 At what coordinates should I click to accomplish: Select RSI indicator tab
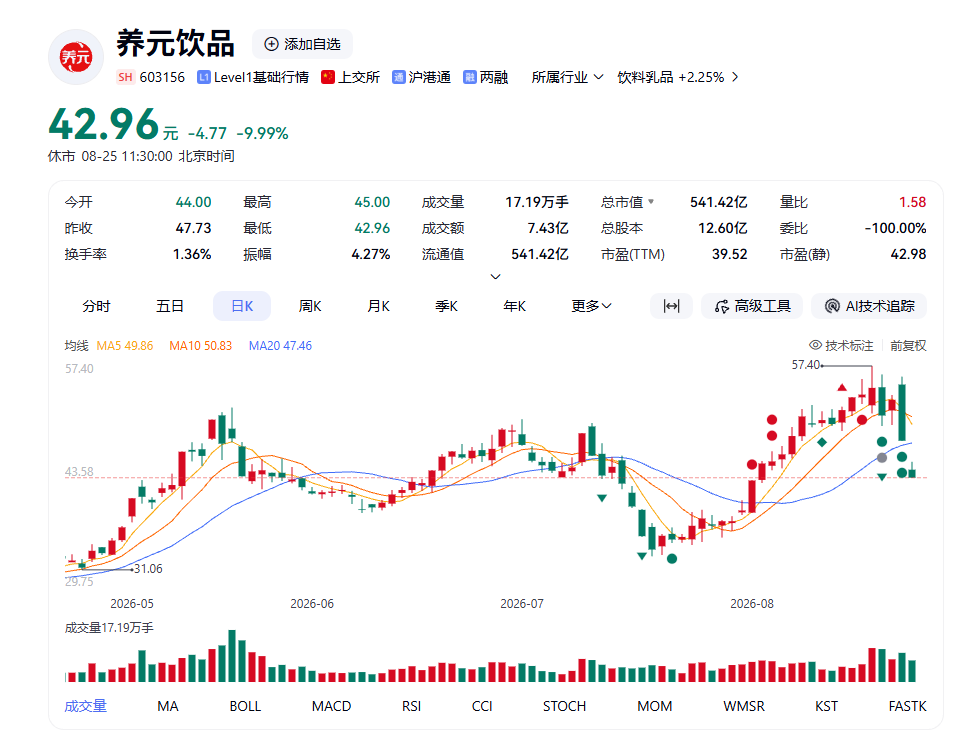tap(411, 706)
